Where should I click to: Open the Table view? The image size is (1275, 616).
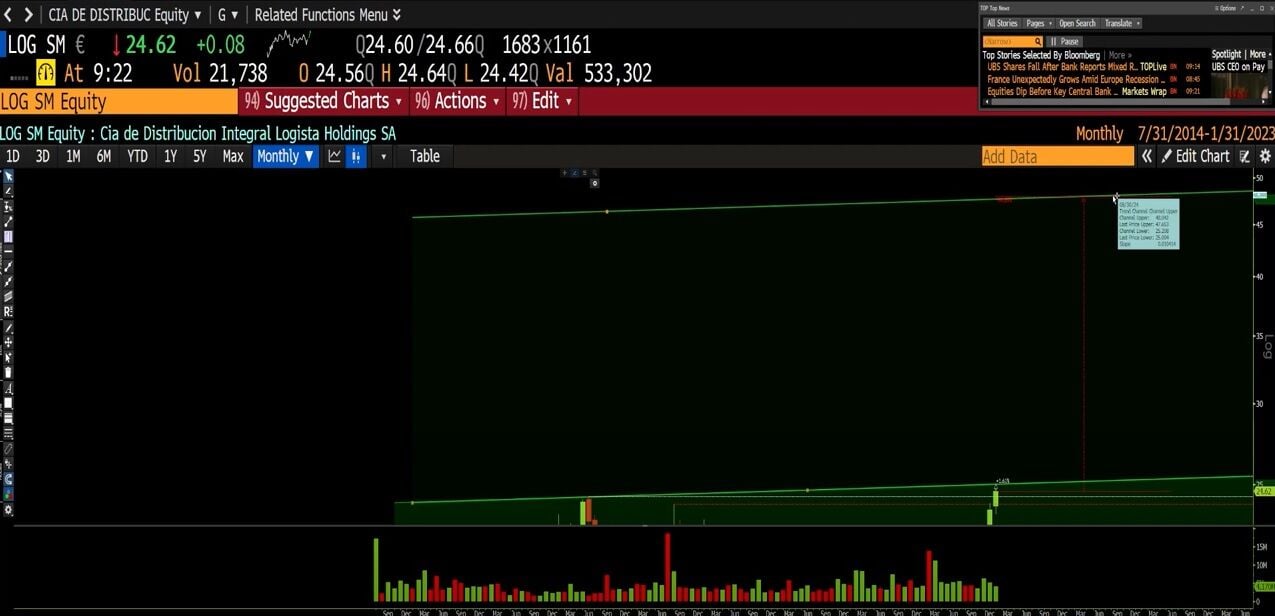click(425, 156)
